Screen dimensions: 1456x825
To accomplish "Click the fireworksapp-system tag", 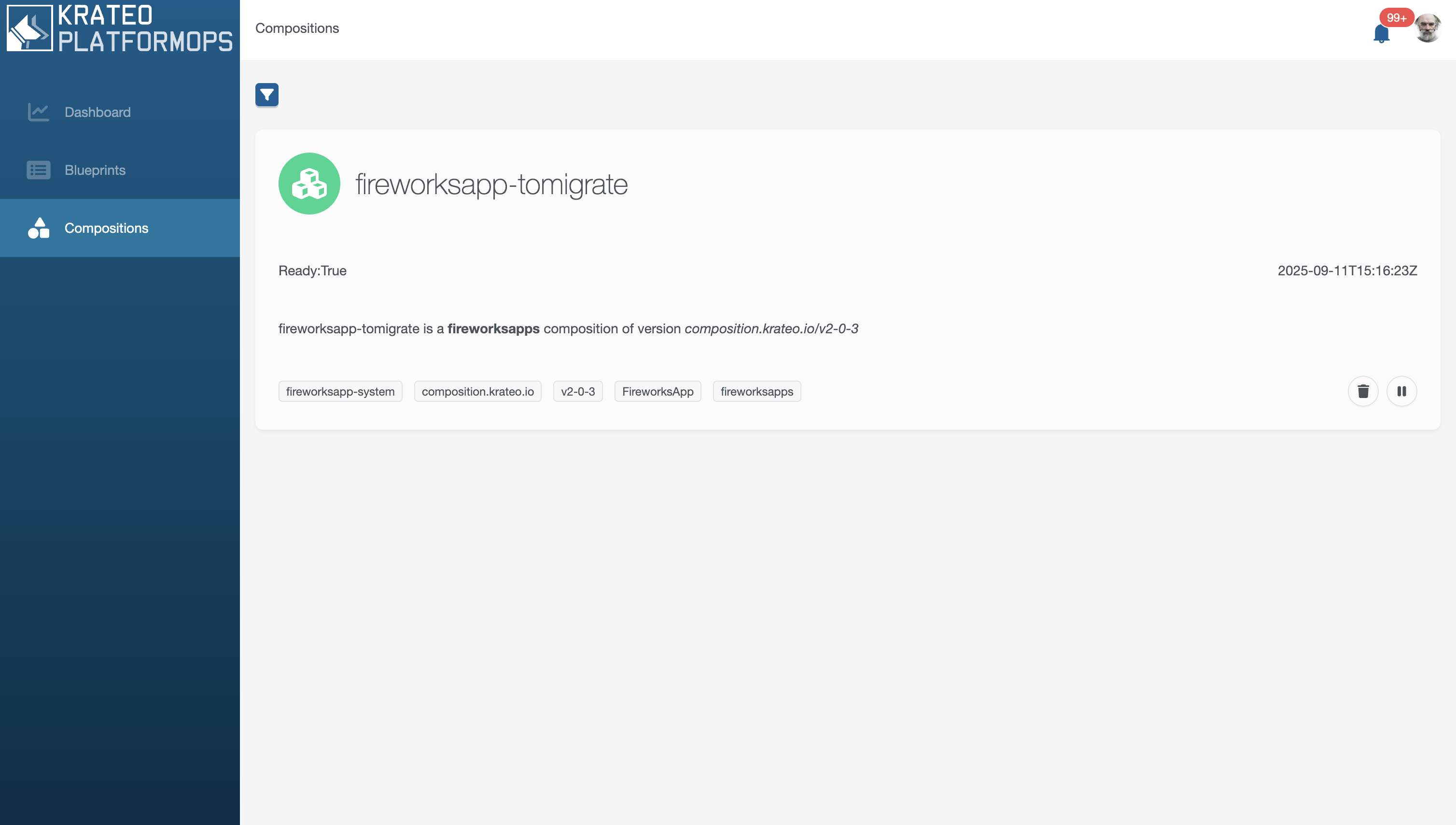I will [340, 392].
